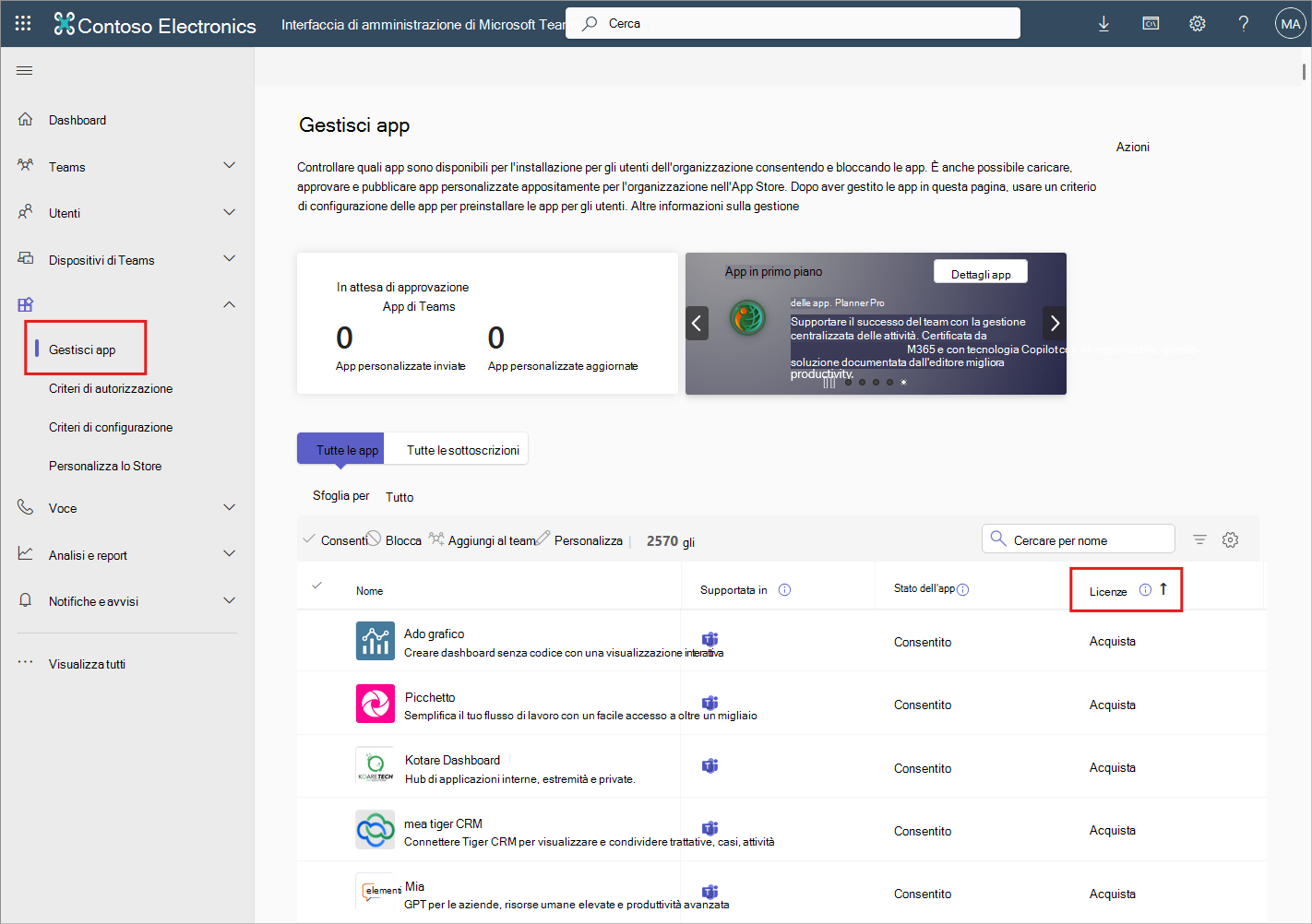1312x924 pixels.
Task: Open column settings gear above table
Action: [1230, 539]
